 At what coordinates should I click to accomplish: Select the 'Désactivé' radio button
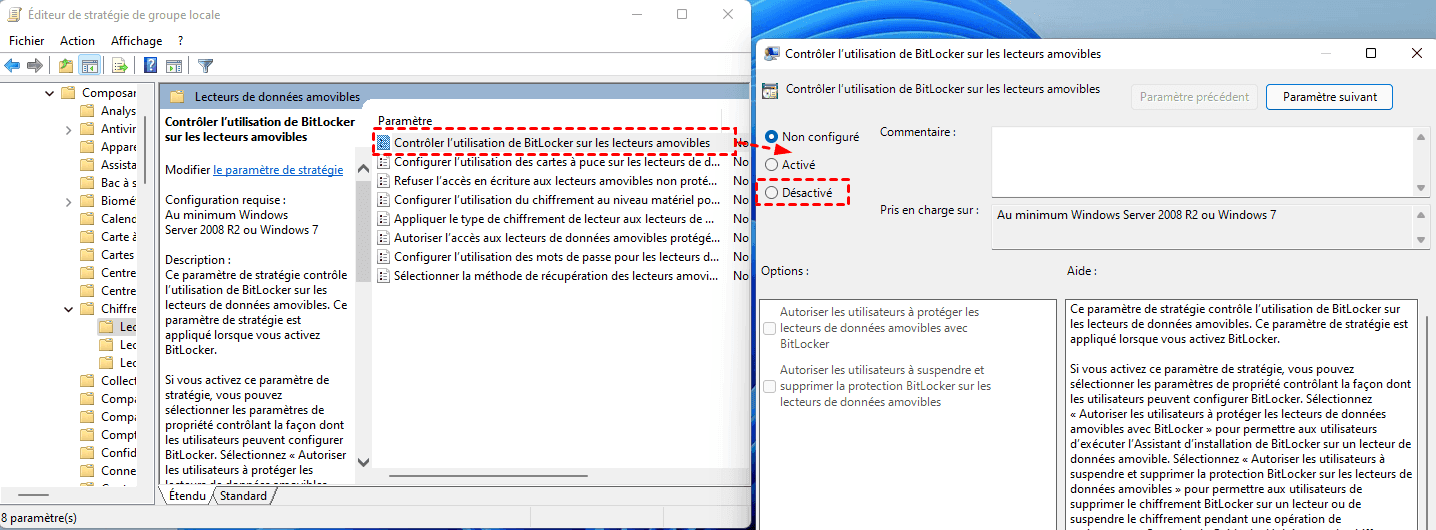pyautogui.click(x=771, y=192)
